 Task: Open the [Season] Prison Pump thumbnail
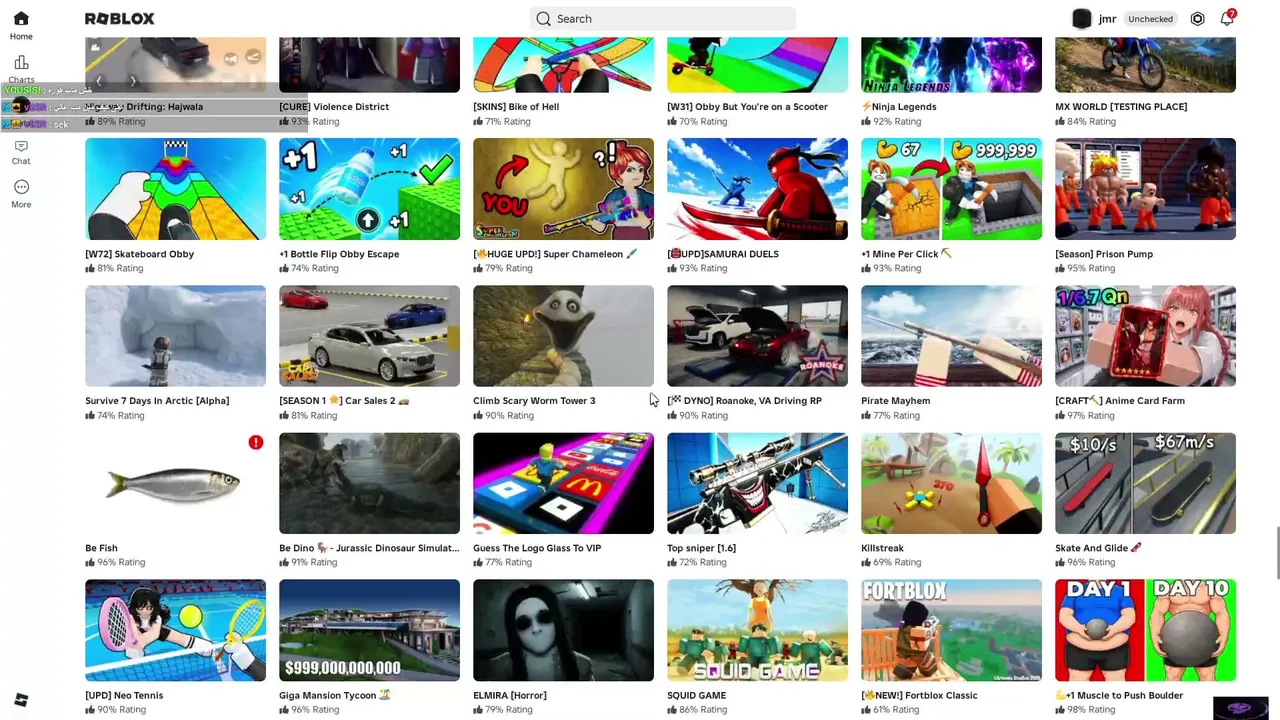click(1145, 189)
